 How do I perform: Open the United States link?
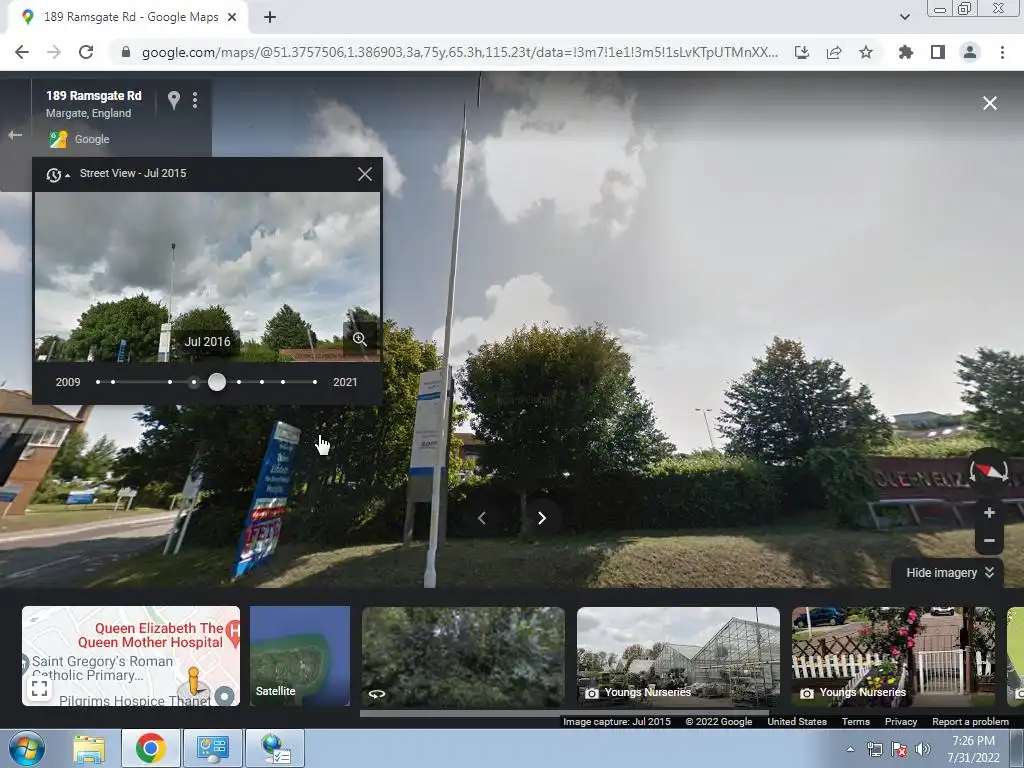[796, 722]
